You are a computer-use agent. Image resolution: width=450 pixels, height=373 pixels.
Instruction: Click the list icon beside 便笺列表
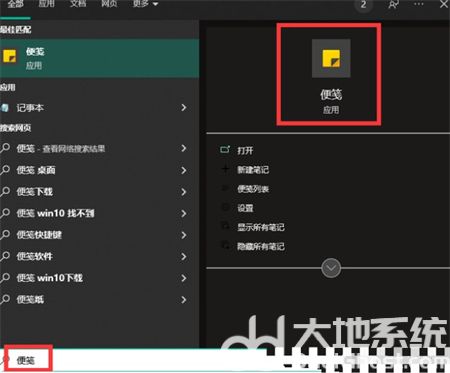225,188
